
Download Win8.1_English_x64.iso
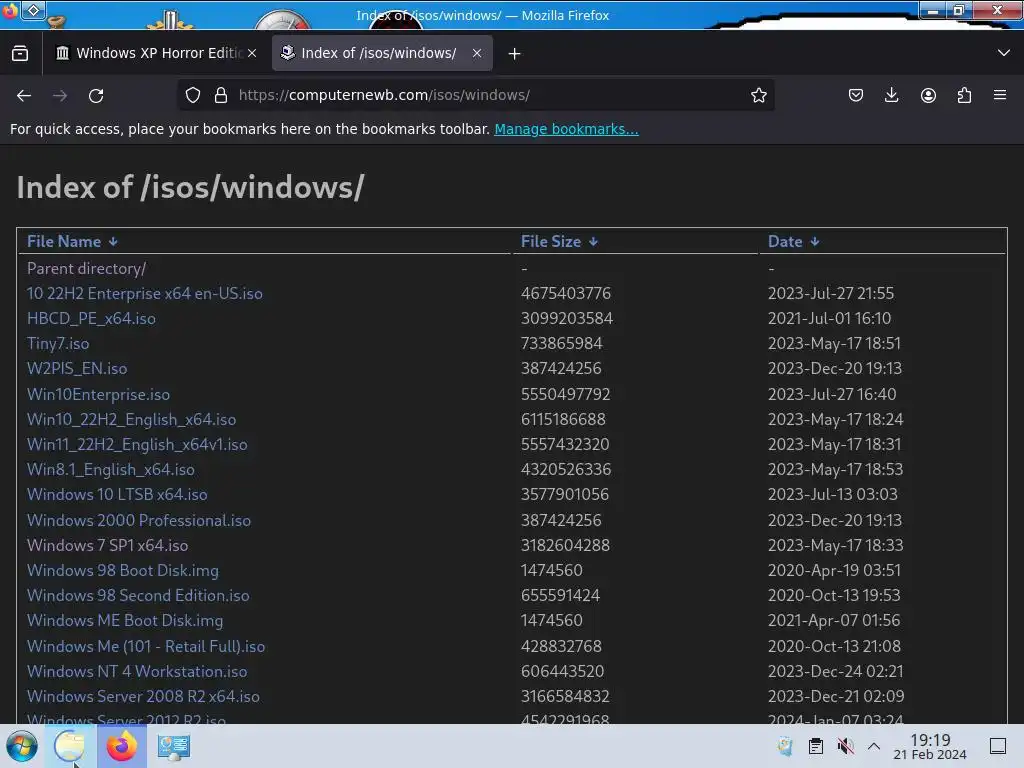(110, 470)
